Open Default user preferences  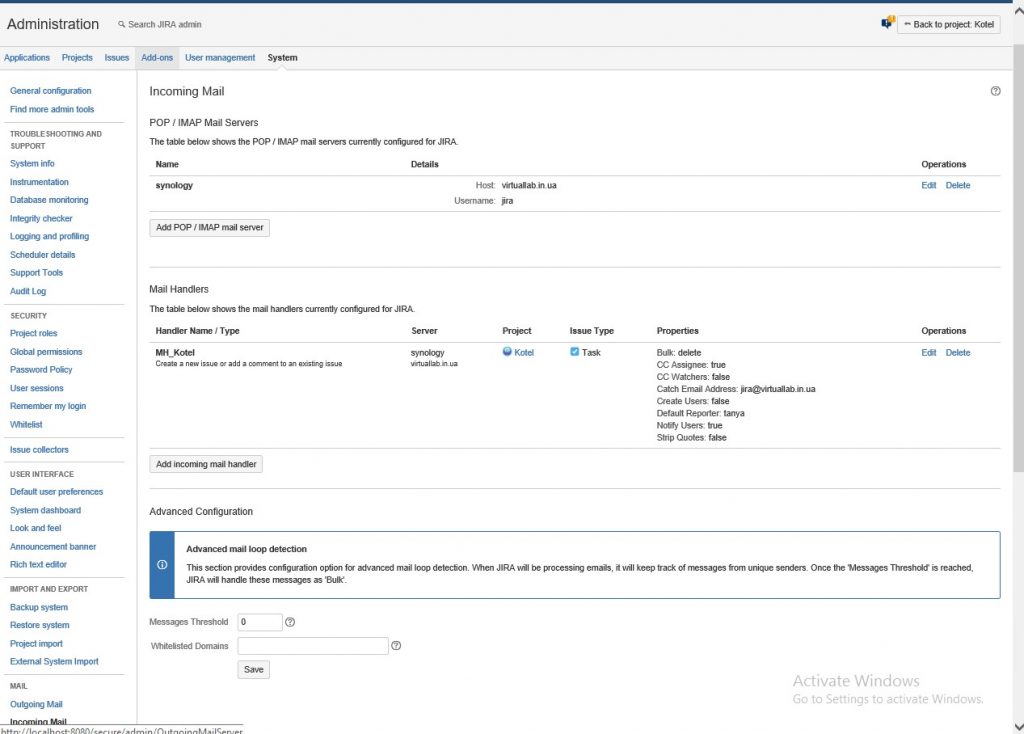point(56,492)
